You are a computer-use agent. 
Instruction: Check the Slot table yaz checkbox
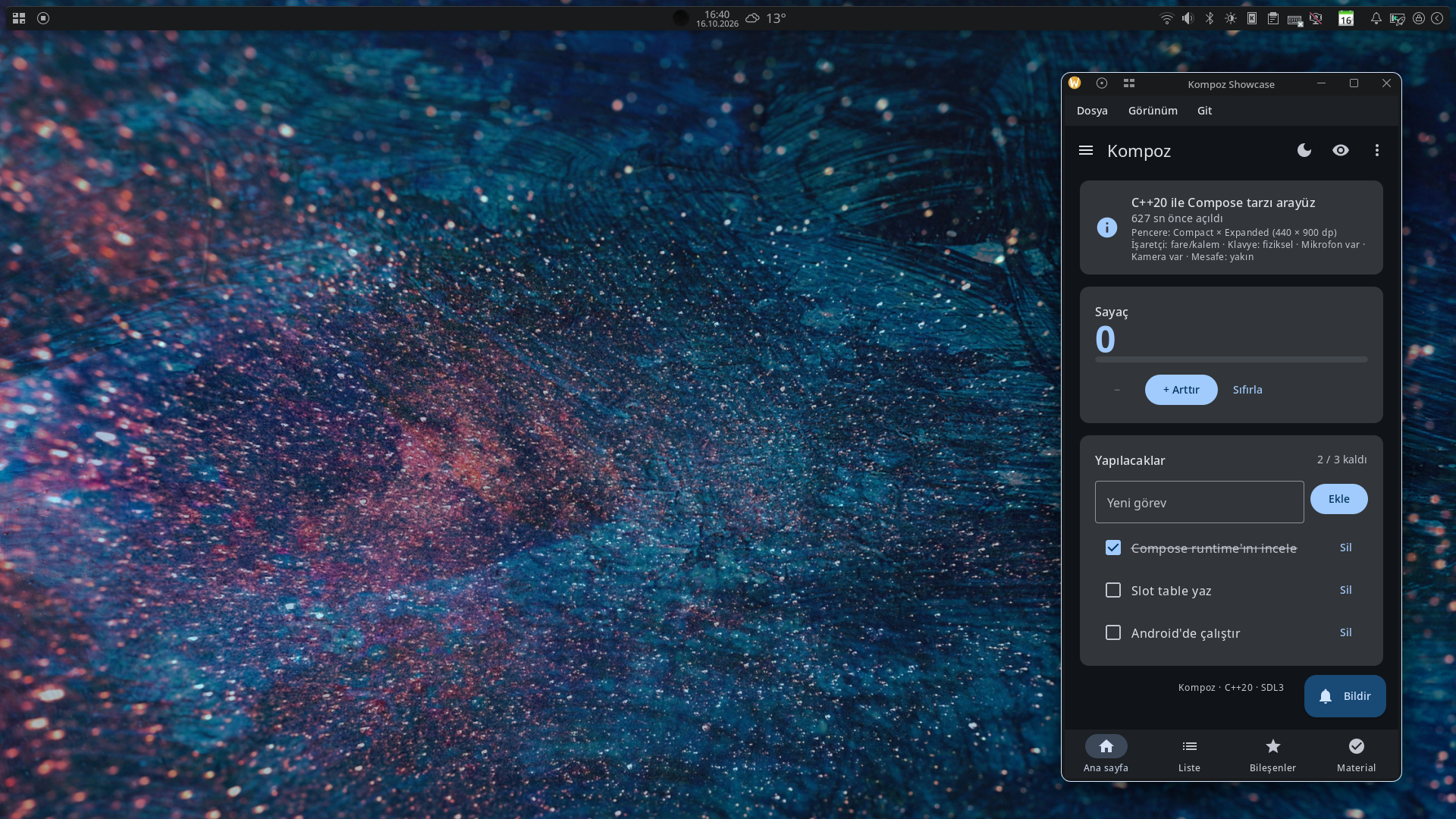click(x=1113, y=590)
